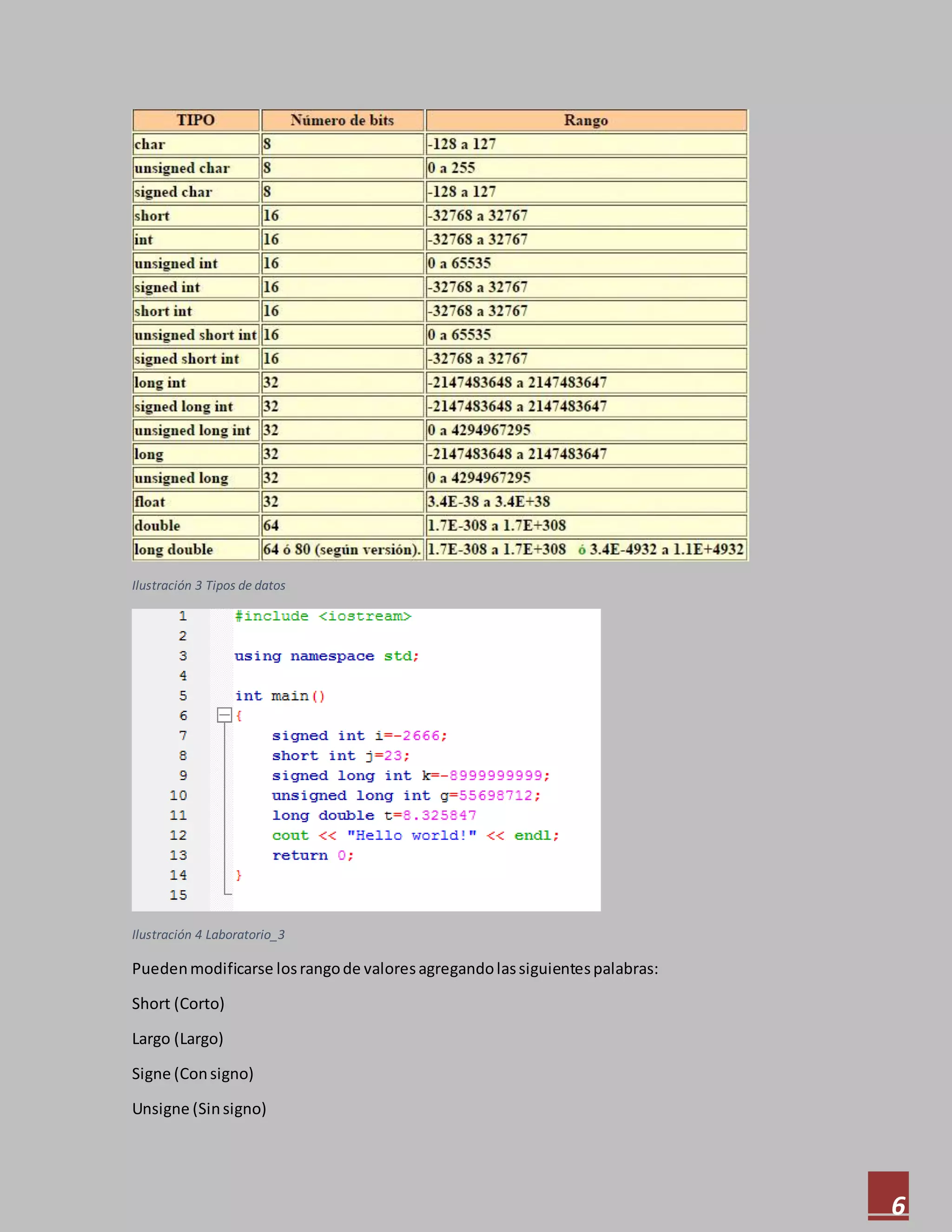952x1232 pixels.
Task: Click the TIPO table header
Action: 196,120
